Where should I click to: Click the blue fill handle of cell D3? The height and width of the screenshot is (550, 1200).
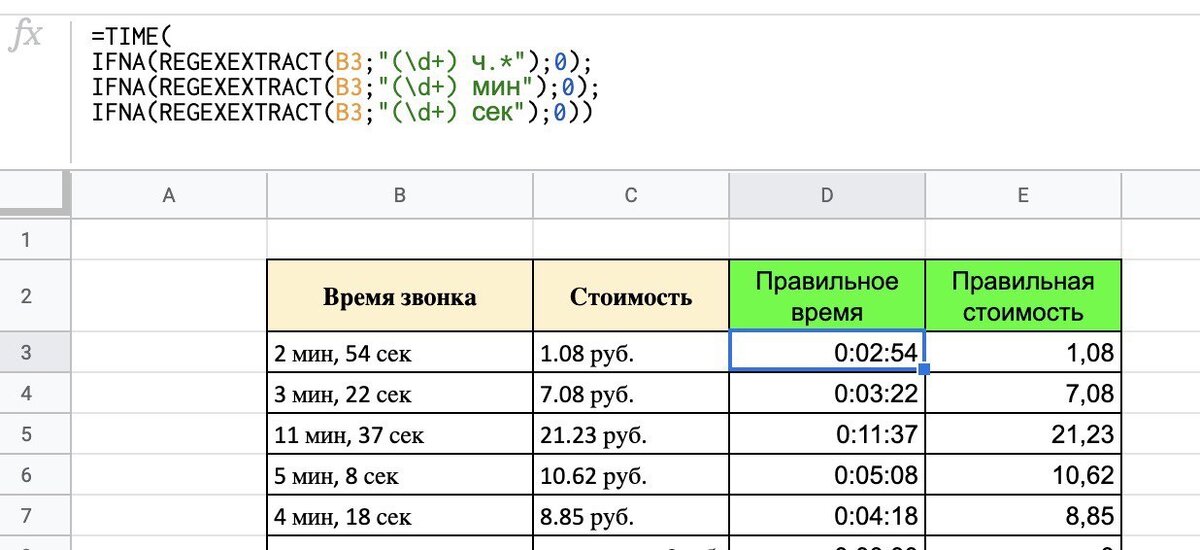coord(925,369)
